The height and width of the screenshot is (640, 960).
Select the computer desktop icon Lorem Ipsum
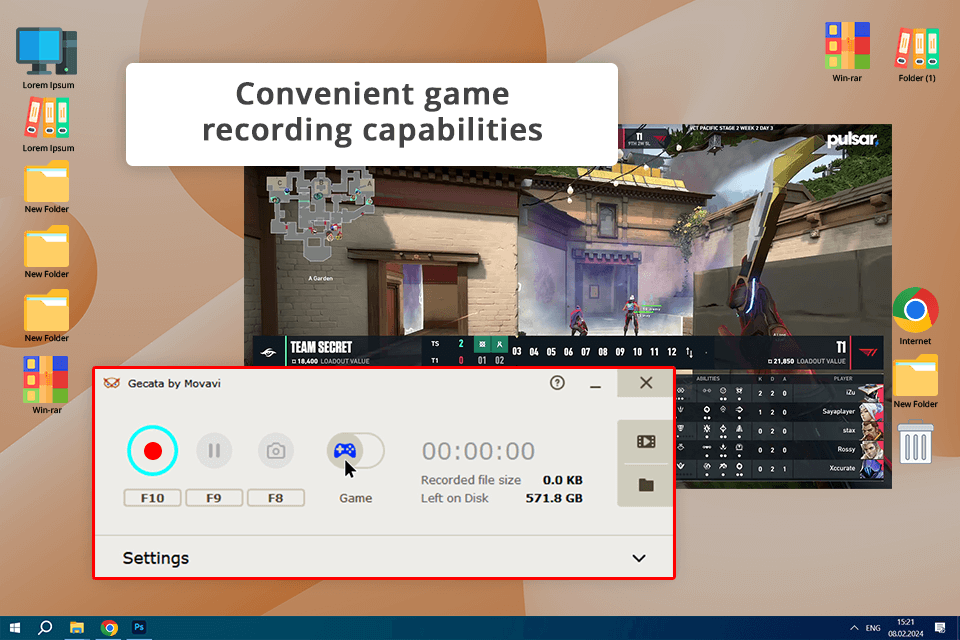coord(47,59)
